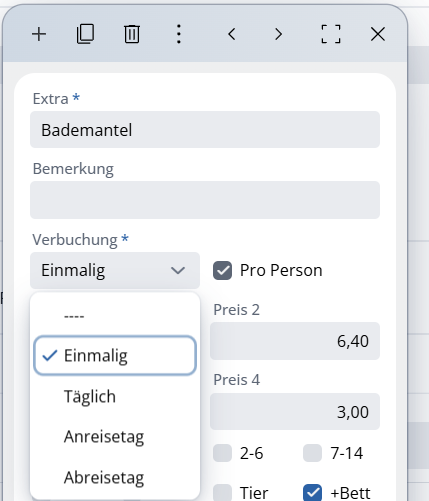Click the plus icon to add new extra
Image resolution: width=429 pixels, height=501 pixels.
point(39,34)
